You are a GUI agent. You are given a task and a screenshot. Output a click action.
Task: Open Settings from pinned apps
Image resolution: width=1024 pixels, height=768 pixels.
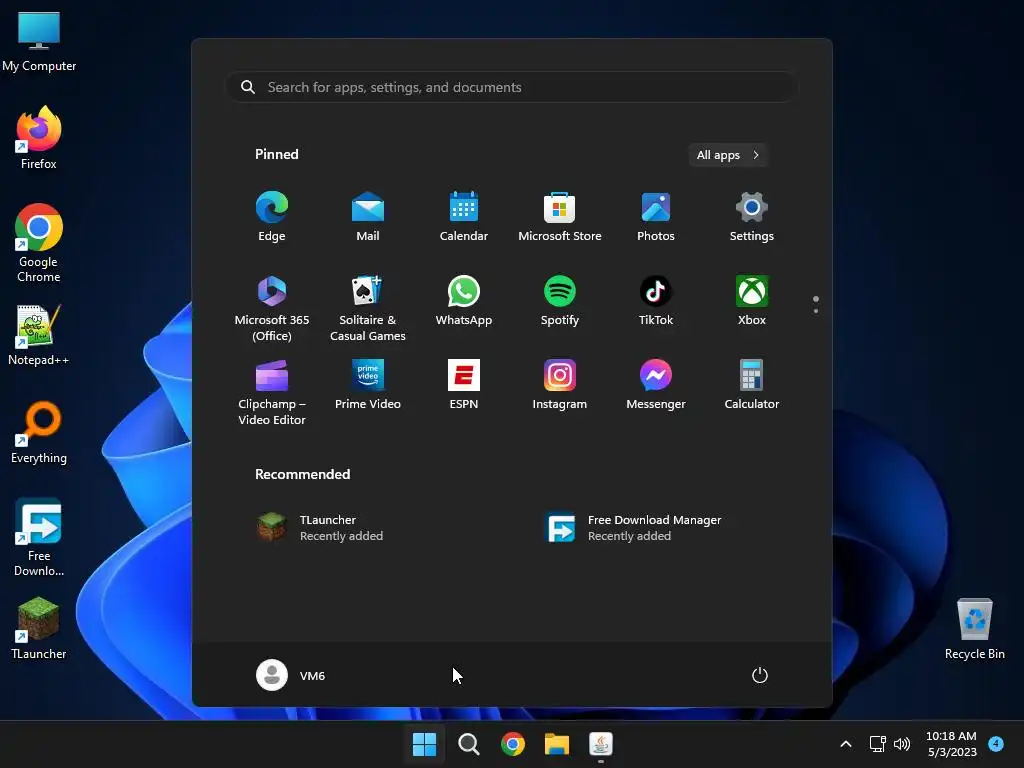pos(752,217)
